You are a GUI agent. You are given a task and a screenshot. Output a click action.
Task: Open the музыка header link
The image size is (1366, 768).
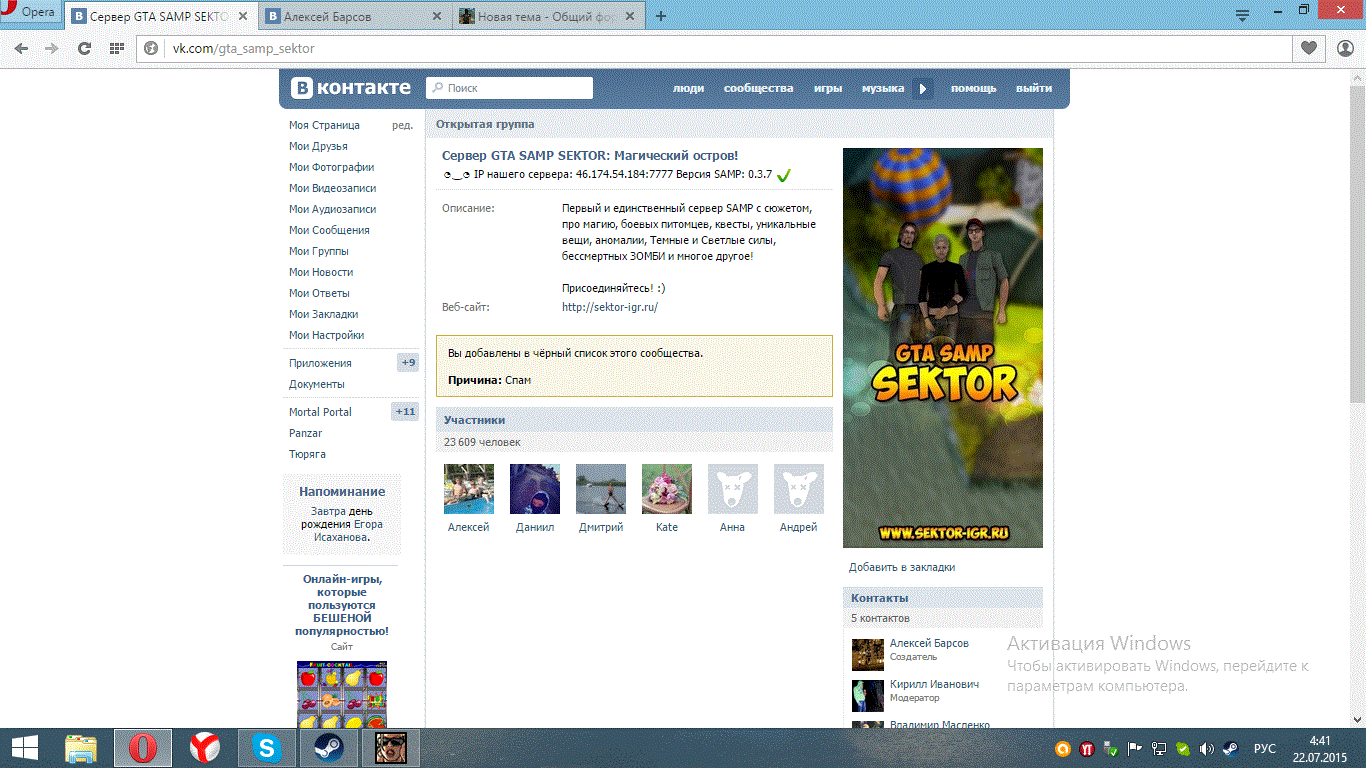[883, 88]
